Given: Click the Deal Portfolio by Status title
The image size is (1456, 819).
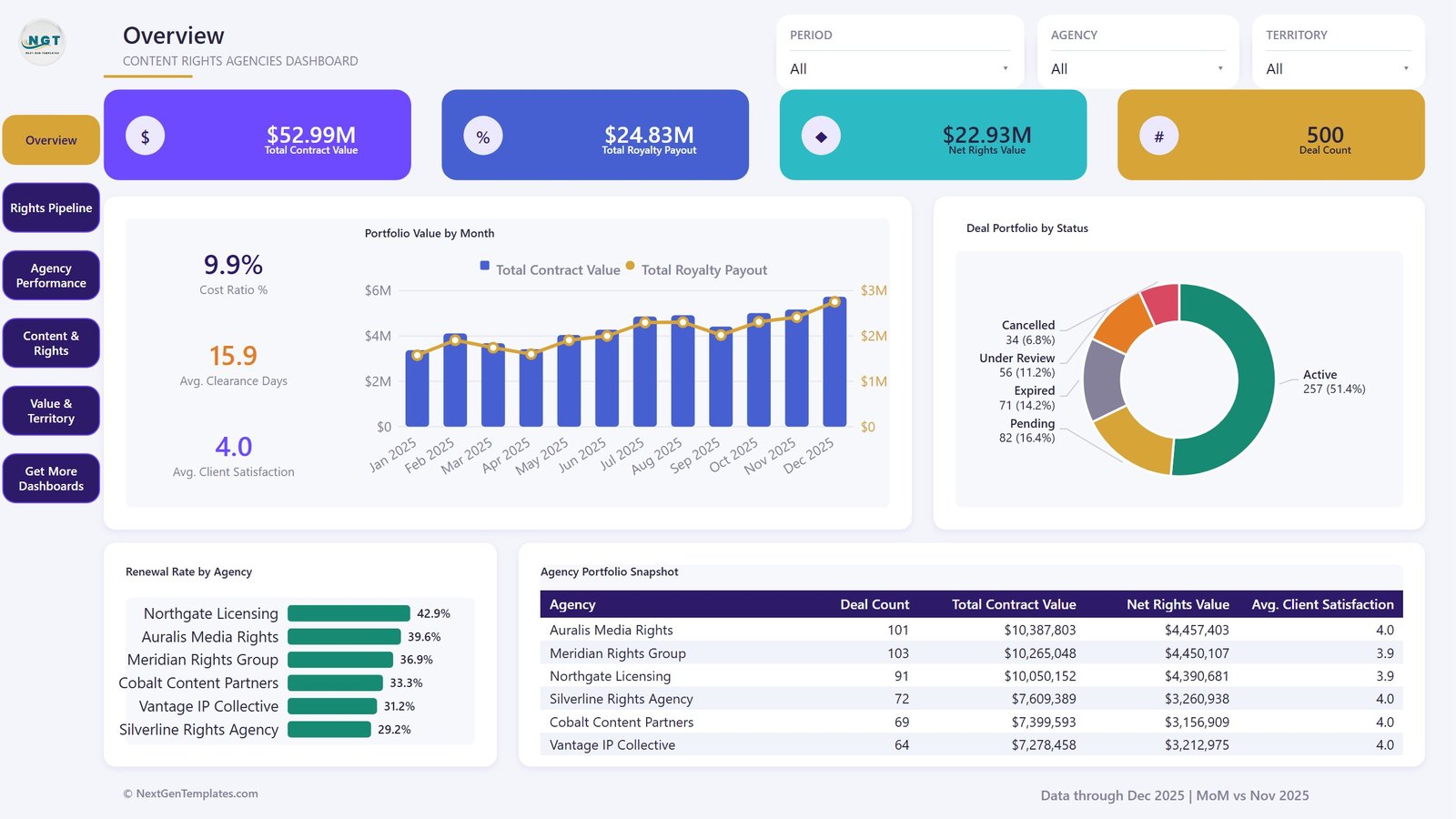Looking at the screenshot, I should [1027, 228].
